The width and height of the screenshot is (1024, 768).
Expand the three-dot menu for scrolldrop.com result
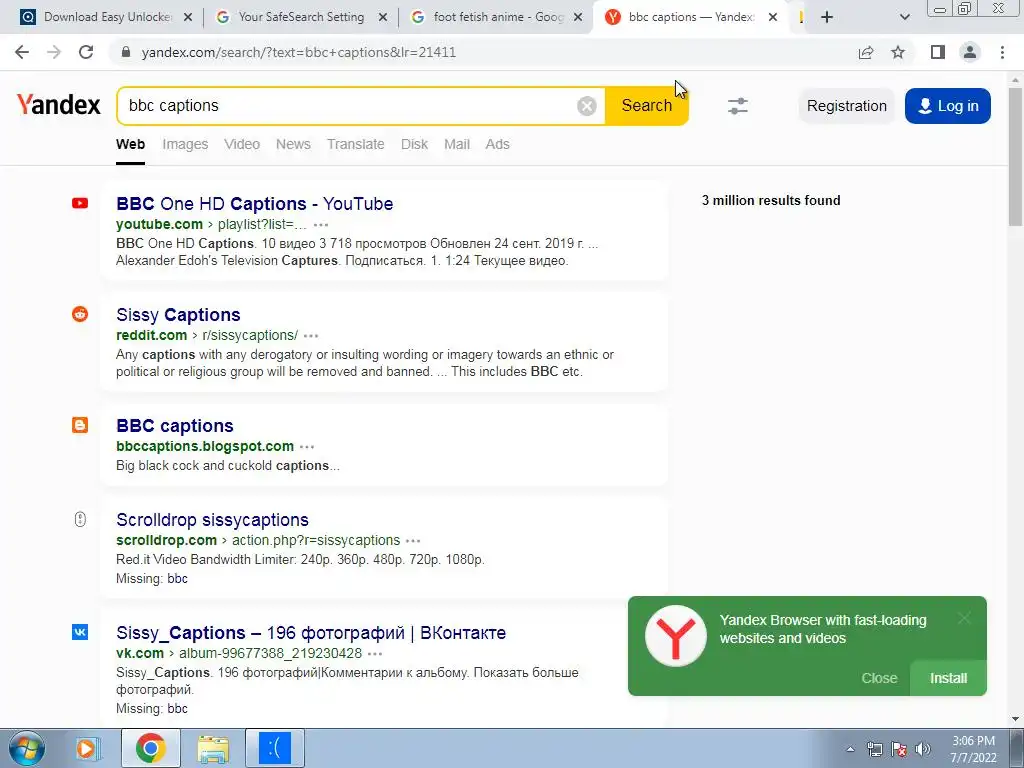coord(413,541)
